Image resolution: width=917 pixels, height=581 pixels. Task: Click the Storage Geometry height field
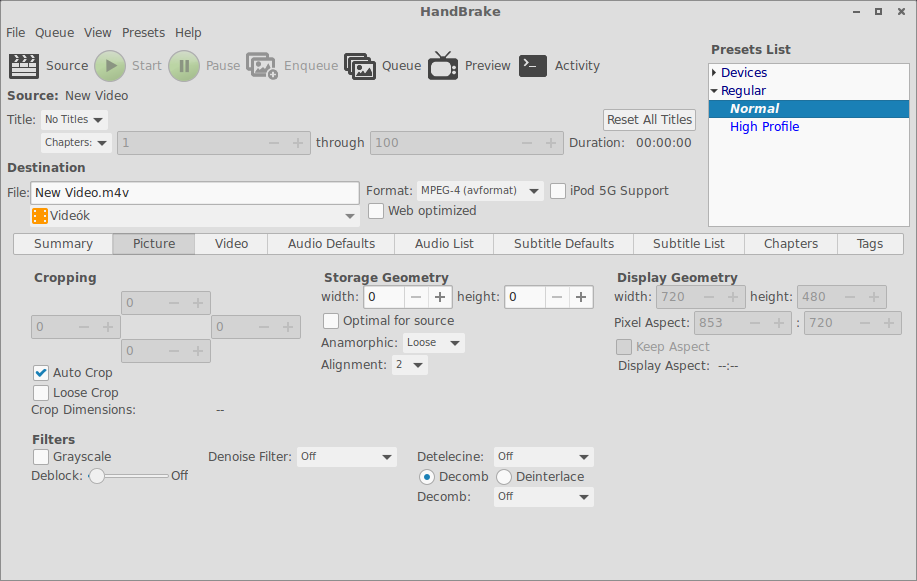(525, 297)
